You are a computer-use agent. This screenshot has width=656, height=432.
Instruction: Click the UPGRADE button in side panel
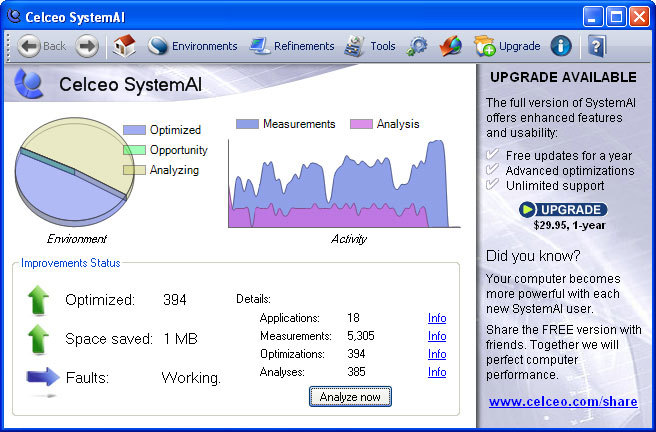coord(563,210)
